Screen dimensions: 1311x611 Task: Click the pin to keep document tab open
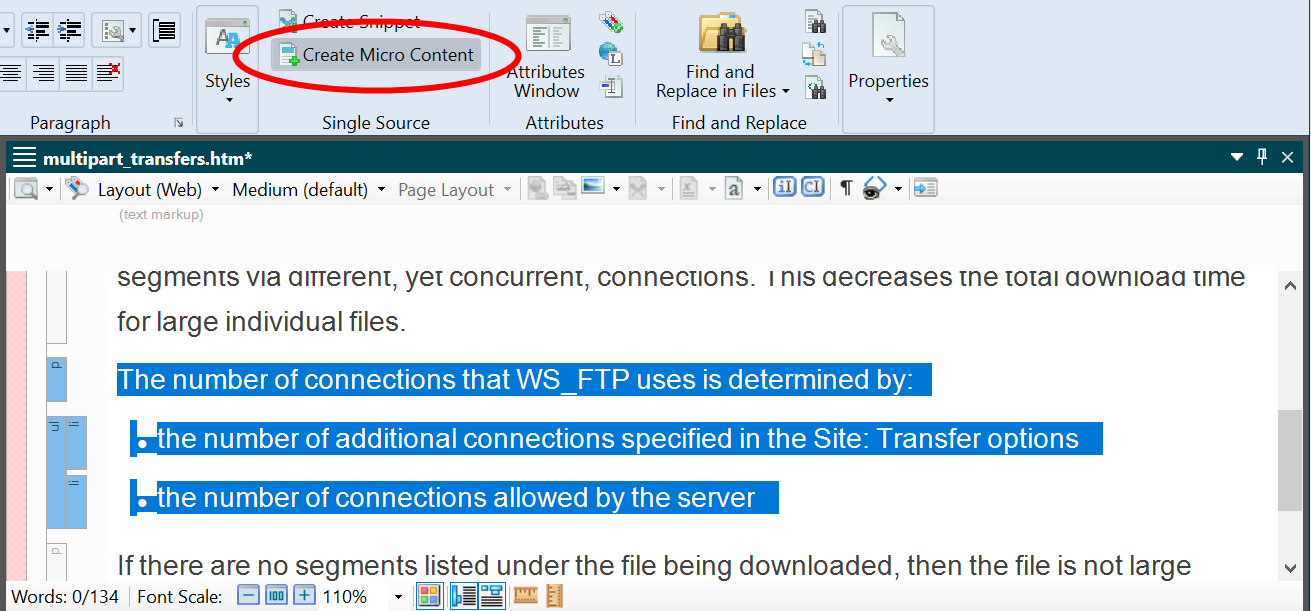pyautogui.click(x=1262, y=157)
